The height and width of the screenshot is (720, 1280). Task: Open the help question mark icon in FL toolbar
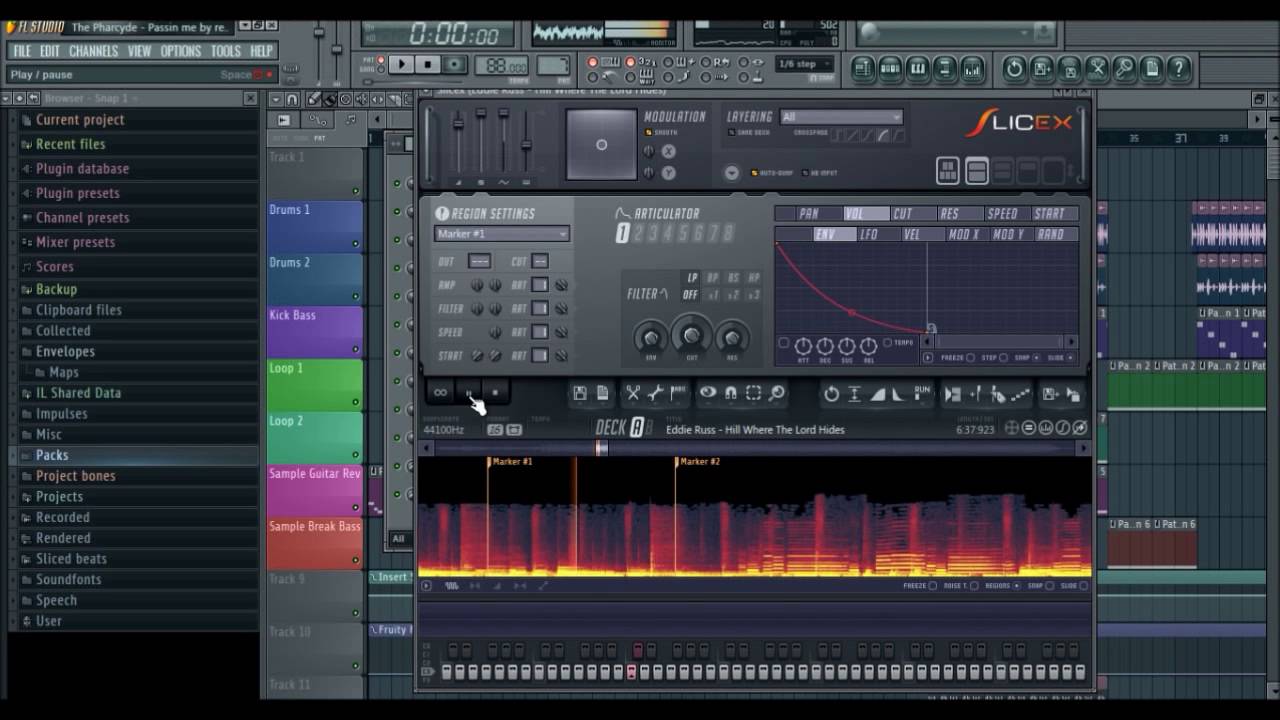(x=1179, y=68)
